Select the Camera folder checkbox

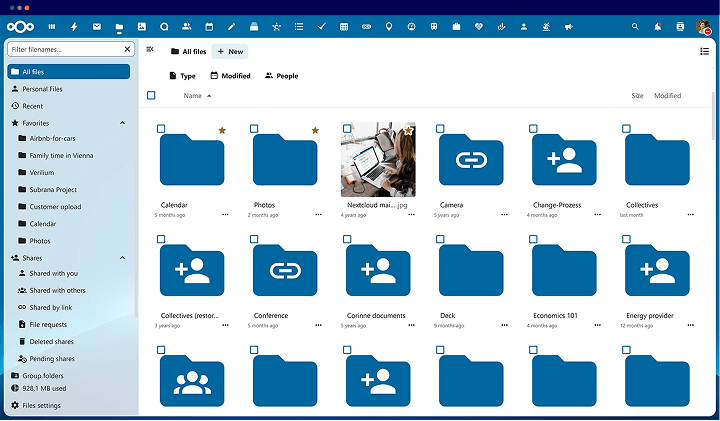(x=440, y=129)
